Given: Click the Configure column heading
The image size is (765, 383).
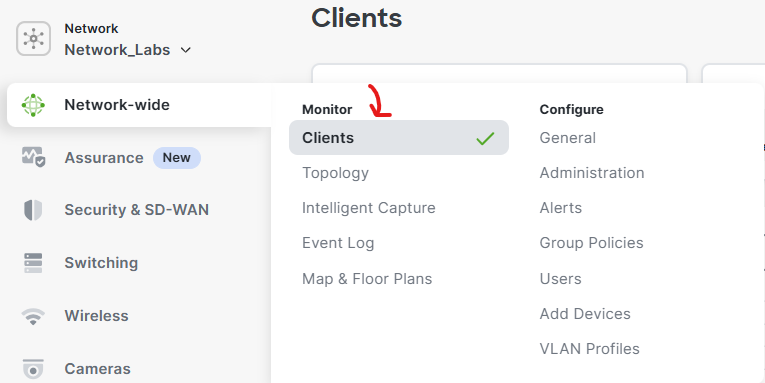Looking at the screenshot, I should click(x=571, y=110).
